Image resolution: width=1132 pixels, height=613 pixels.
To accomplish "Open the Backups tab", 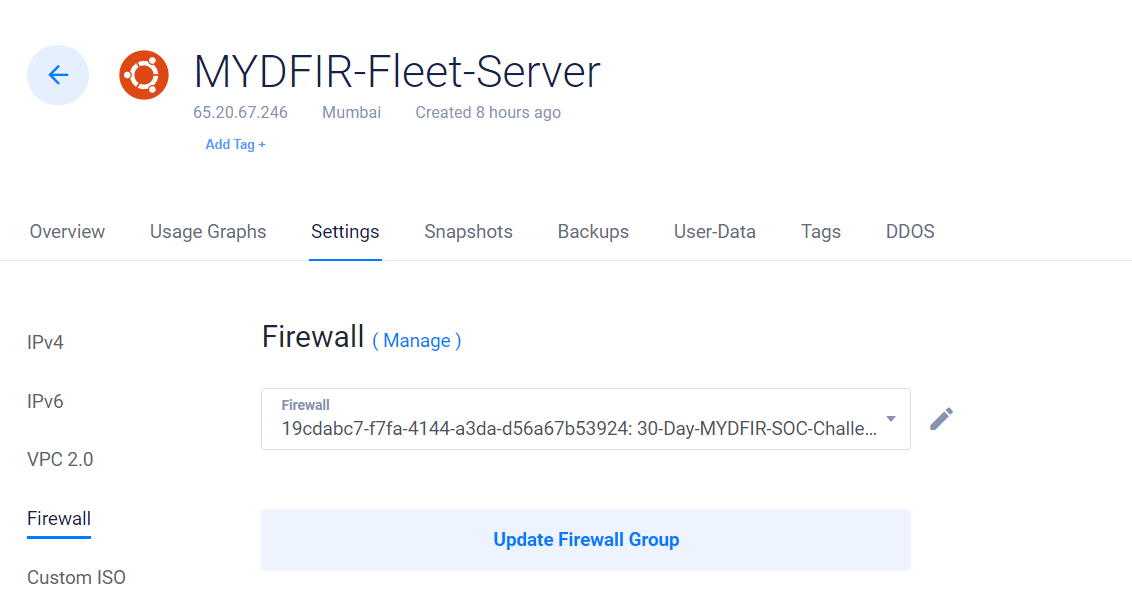I will (593, 232).
